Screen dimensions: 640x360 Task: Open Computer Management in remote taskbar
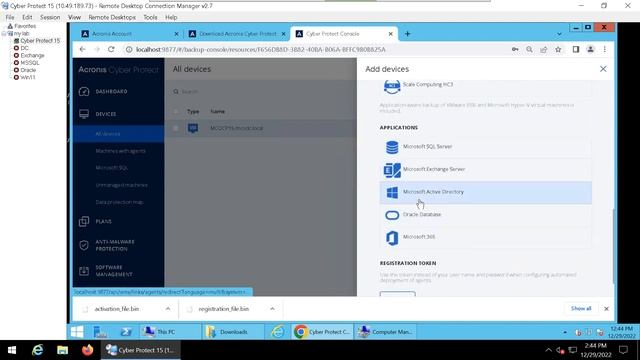386,332
